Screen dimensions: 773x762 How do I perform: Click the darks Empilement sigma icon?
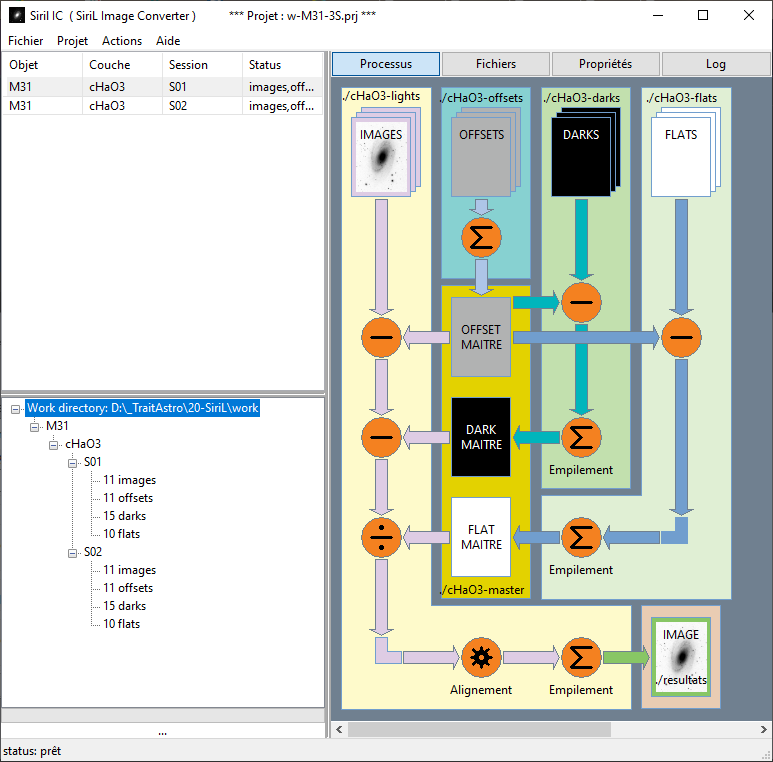pos(581,437)
